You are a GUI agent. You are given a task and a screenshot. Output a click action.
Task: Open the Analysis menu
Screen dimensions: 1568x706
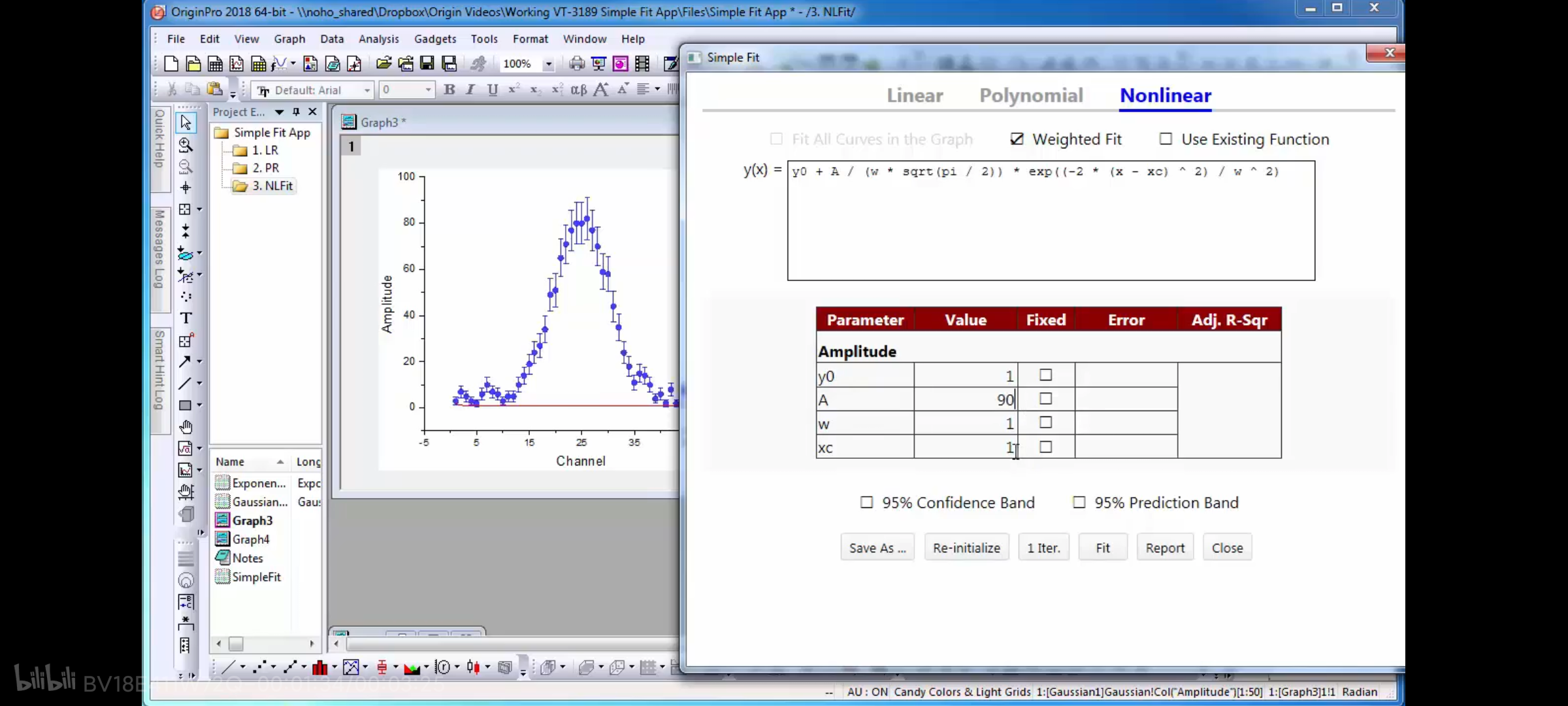coord(378,39)
